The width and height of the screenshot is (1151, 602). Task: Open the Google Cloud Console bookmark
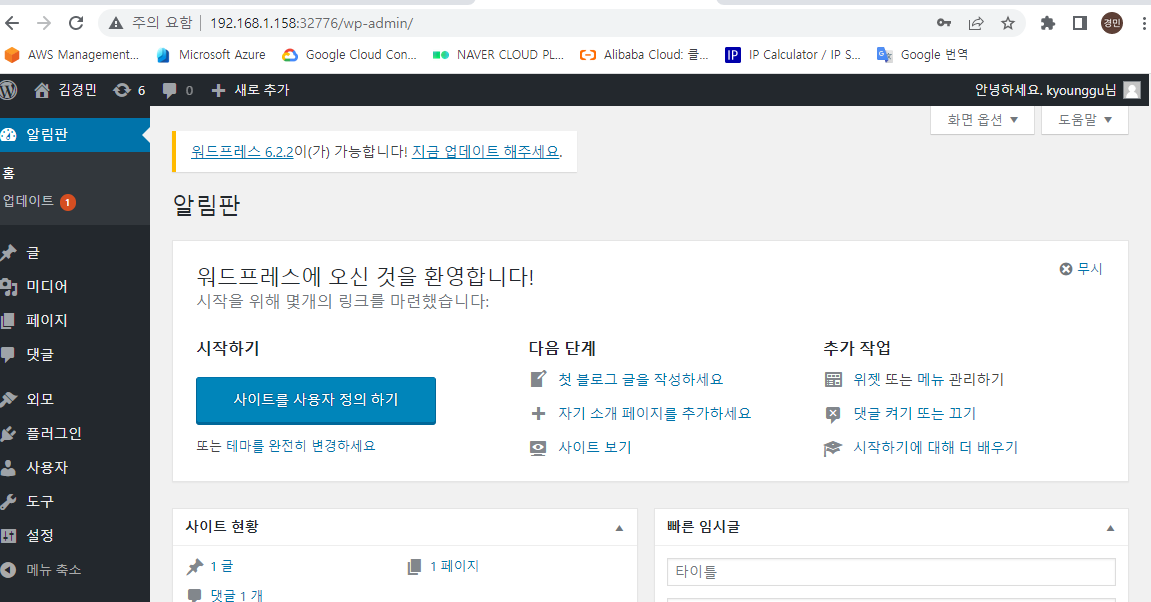pos(349,55)
